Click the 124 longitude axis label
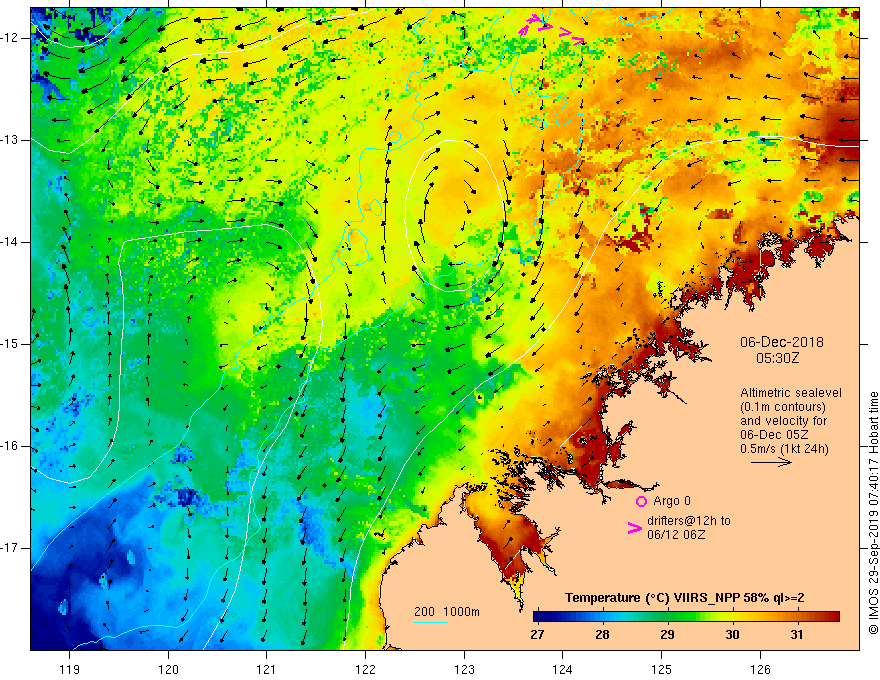 [562, 669]
